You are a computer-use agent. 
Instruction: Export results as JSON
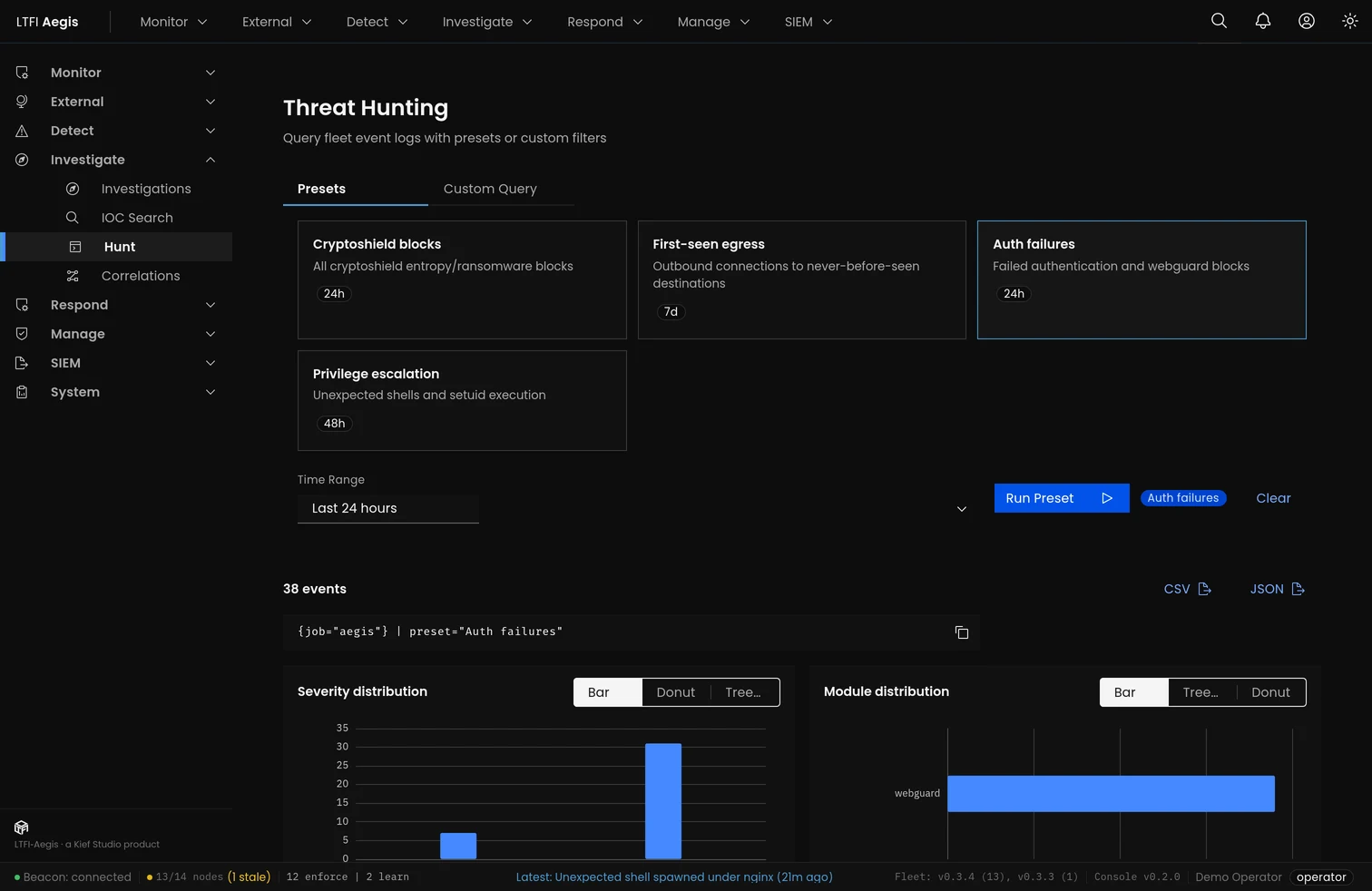click(1277, 589)
